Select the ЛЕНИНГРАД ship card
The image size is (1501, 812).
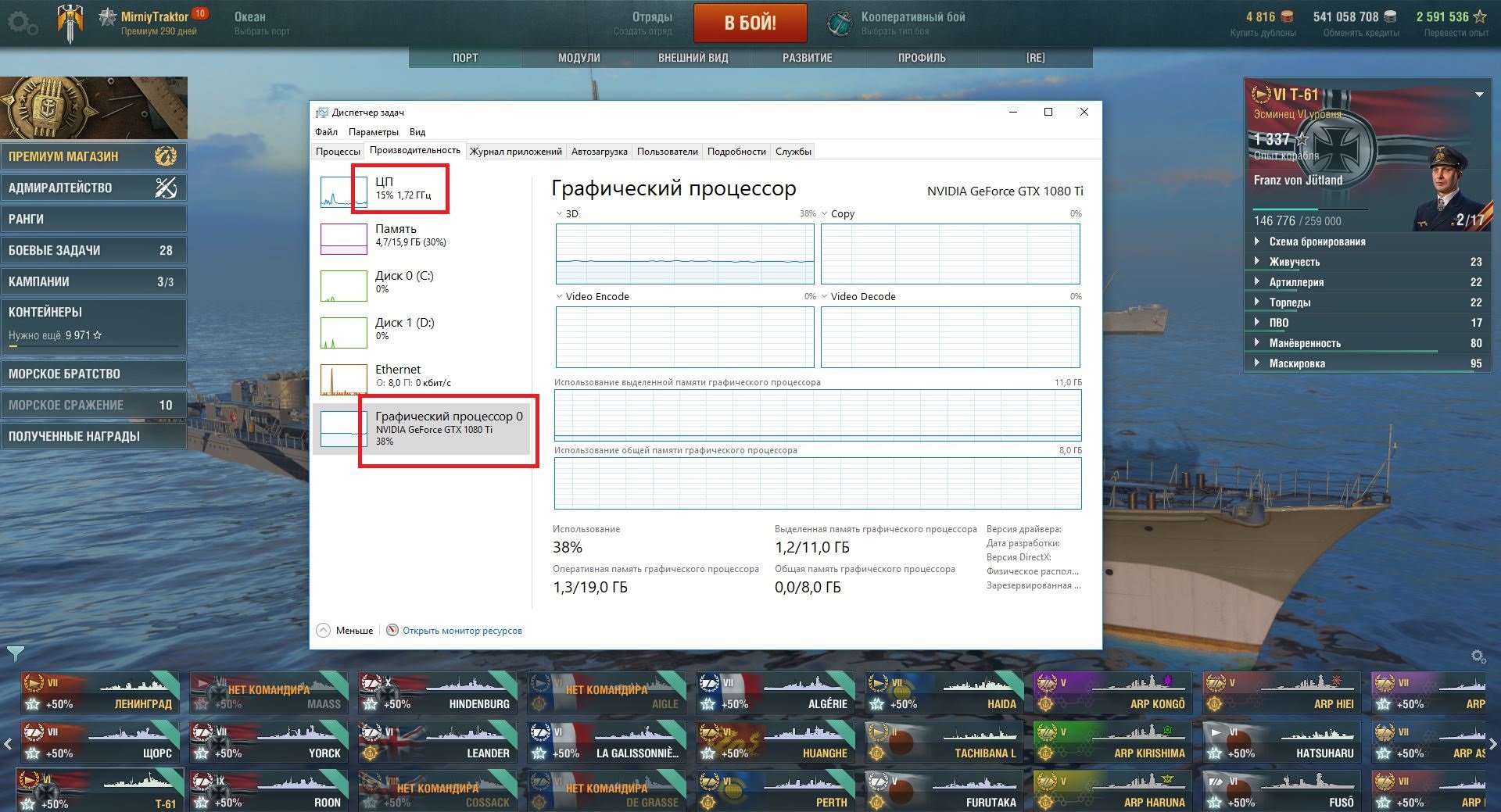[x=100, y=693]
